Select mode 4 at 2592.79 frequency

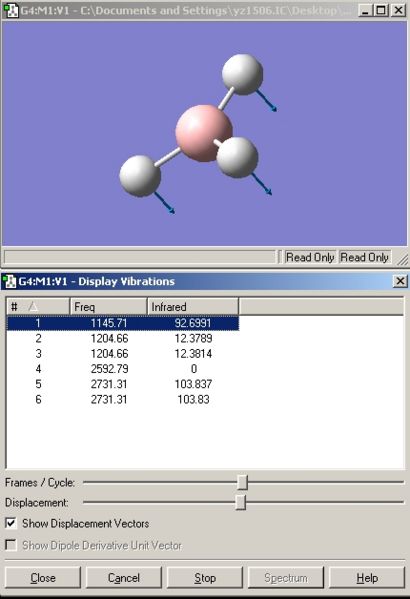click(x=123, y=369)
